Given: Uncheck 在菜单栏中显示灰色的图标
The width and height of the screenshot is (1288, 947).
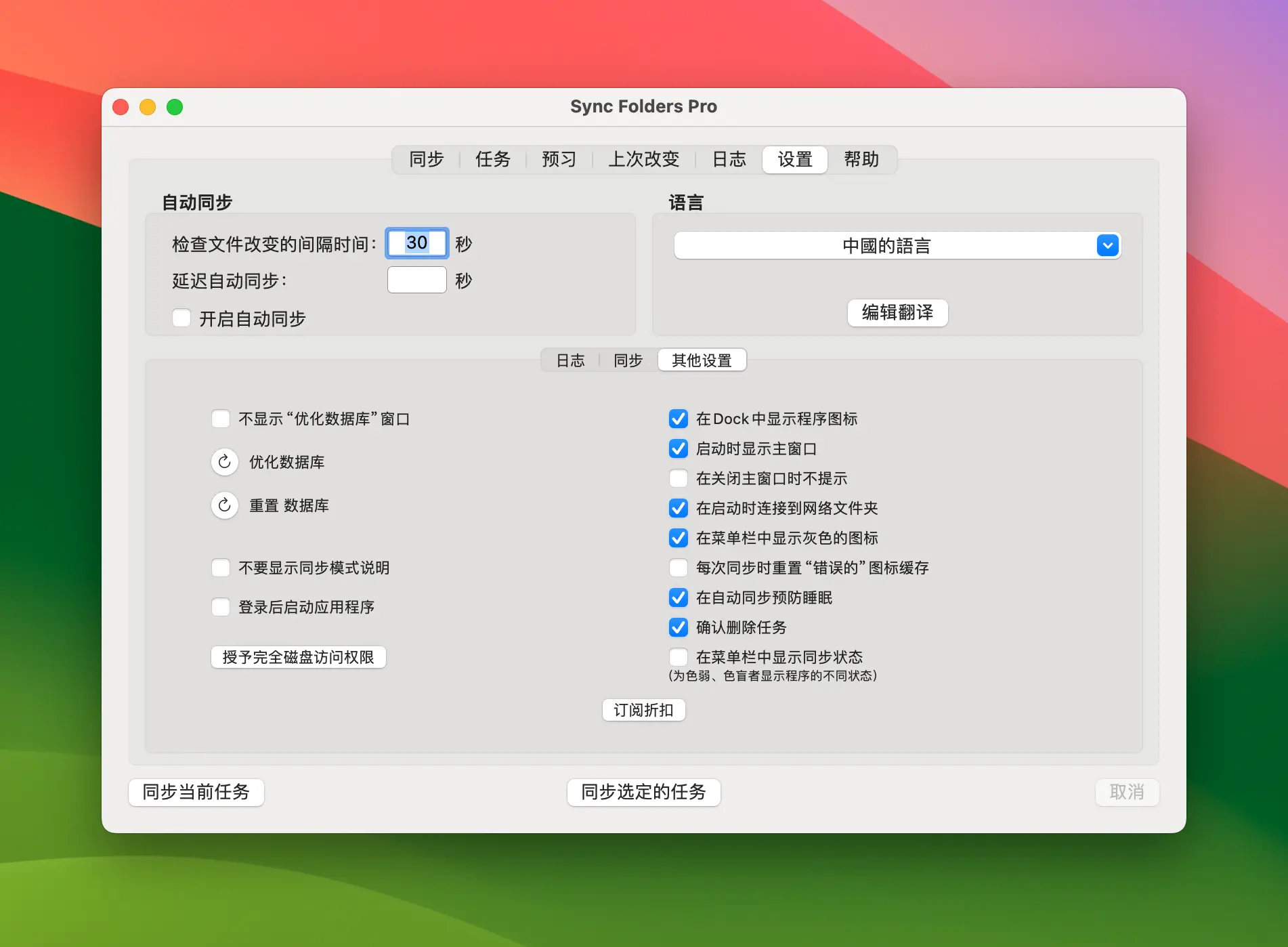Looking at the screenshot, I should tap(678, 538).
